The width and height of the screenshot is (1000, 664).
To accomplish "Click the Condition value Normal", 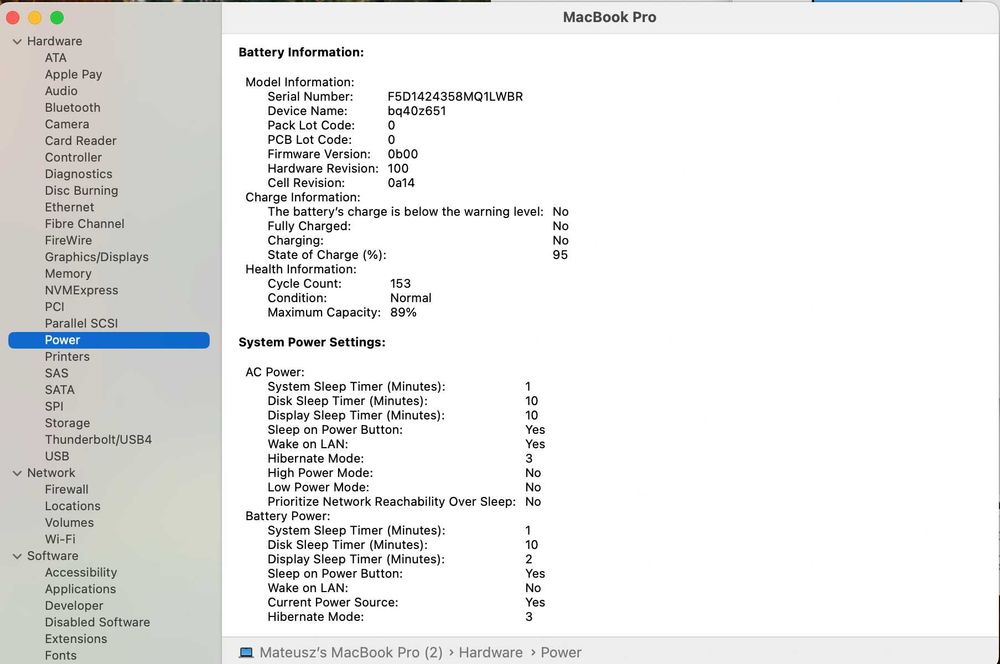I will pos(411,298).
